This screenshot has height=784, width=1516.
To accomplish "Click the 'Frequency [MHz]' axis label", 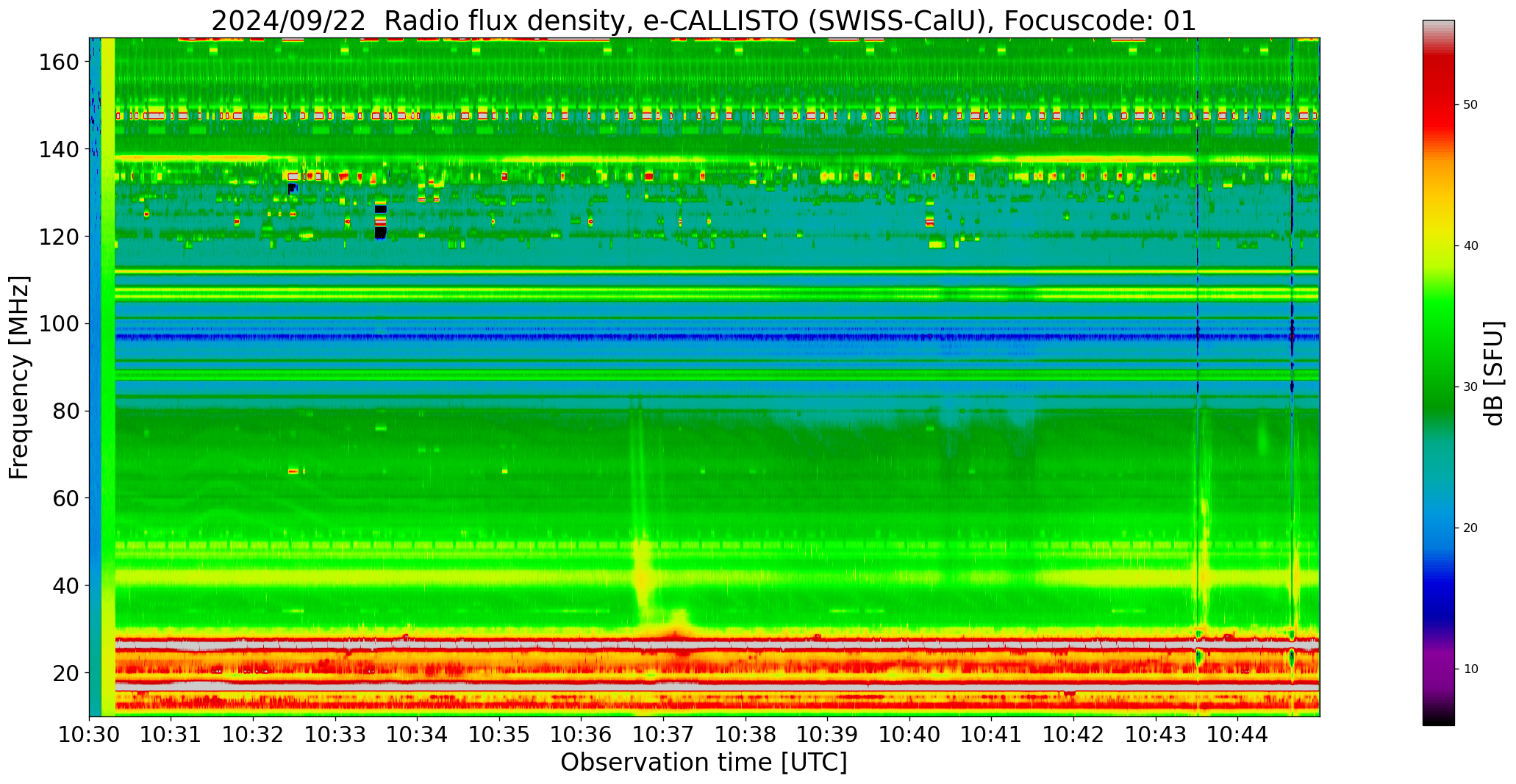I will [x=19, y=378].
